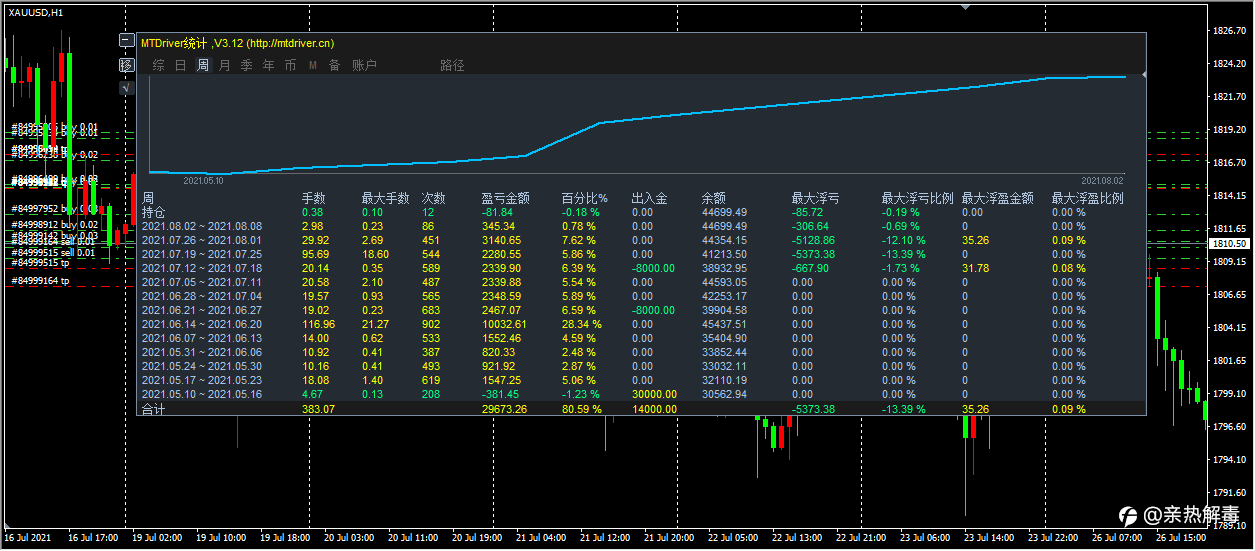
Task: Click the M icon in tab row
Action: pos(313,66)
